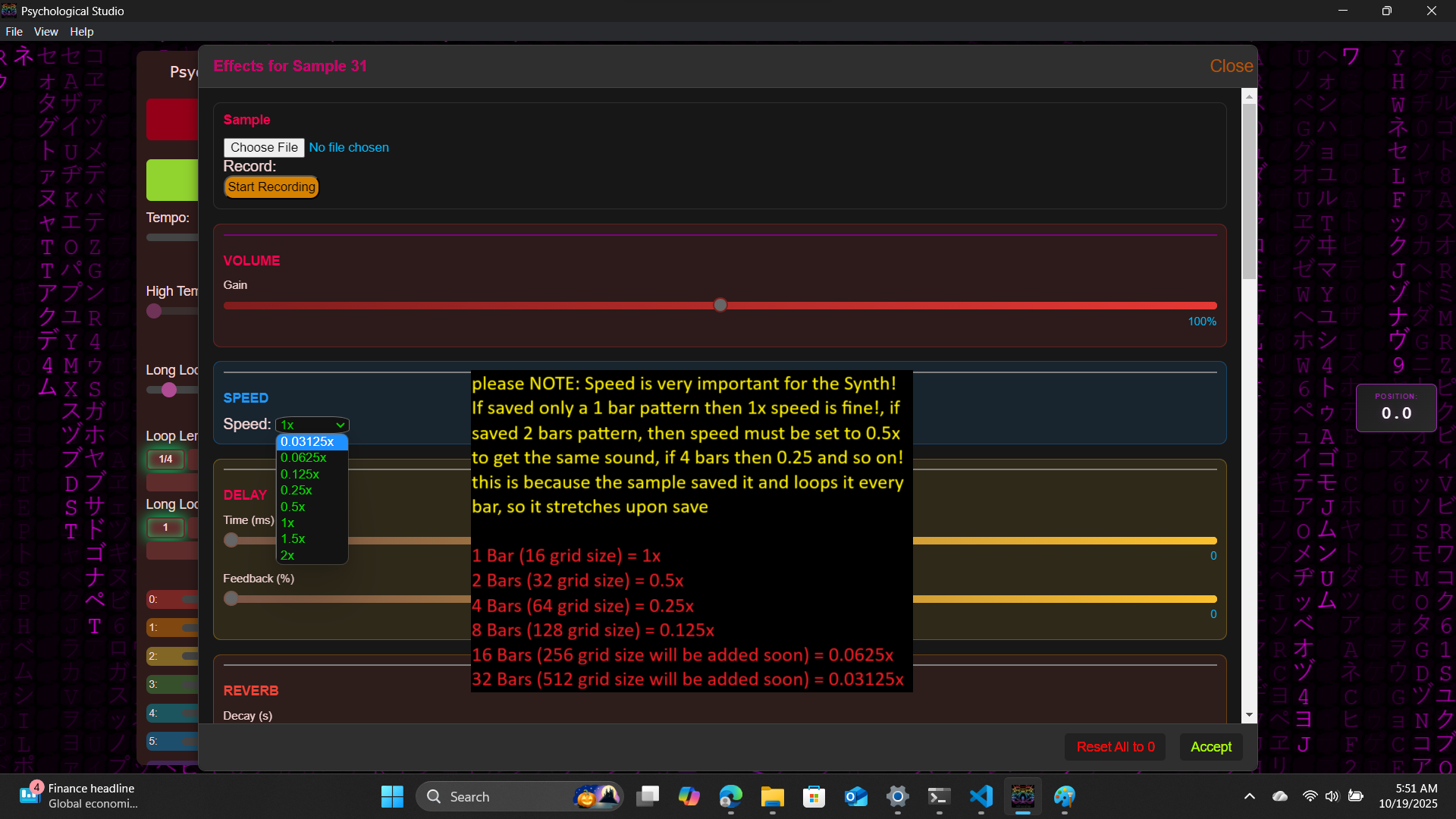Click Reset All to 0
This screenshot has width=1456, height=819.
(x=1115, y=747)
